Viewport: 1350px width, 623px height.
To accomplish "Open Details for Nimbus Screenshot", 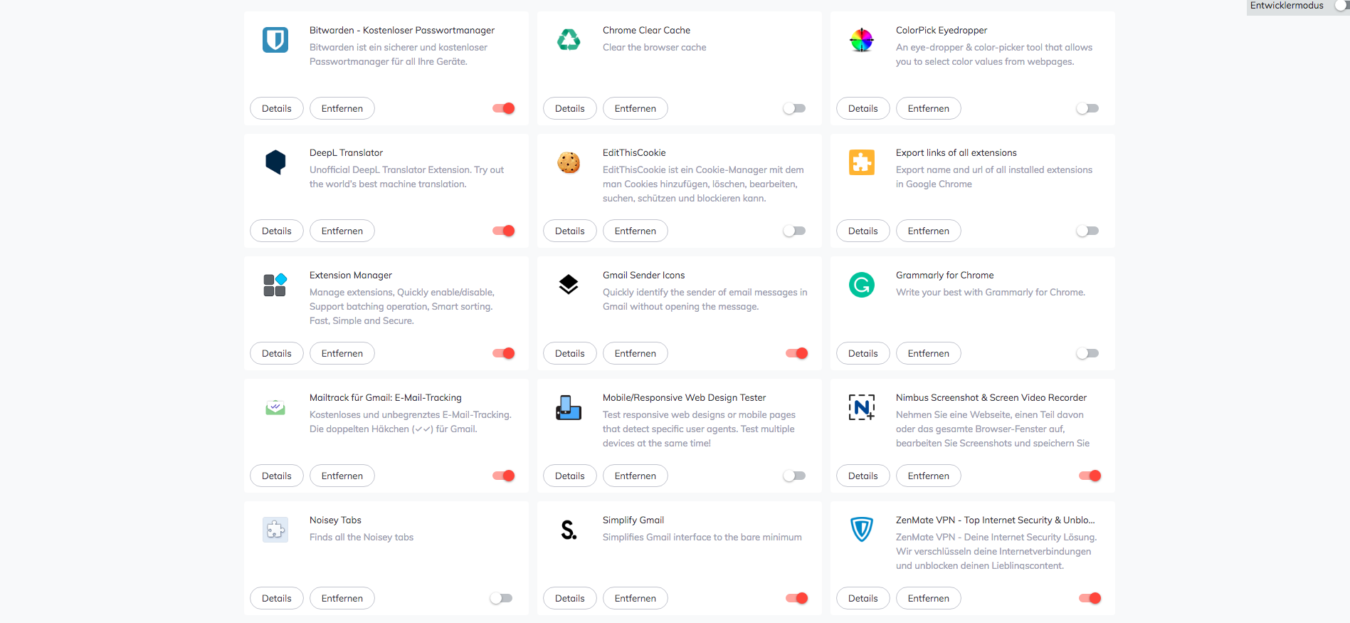I will 863,476.
